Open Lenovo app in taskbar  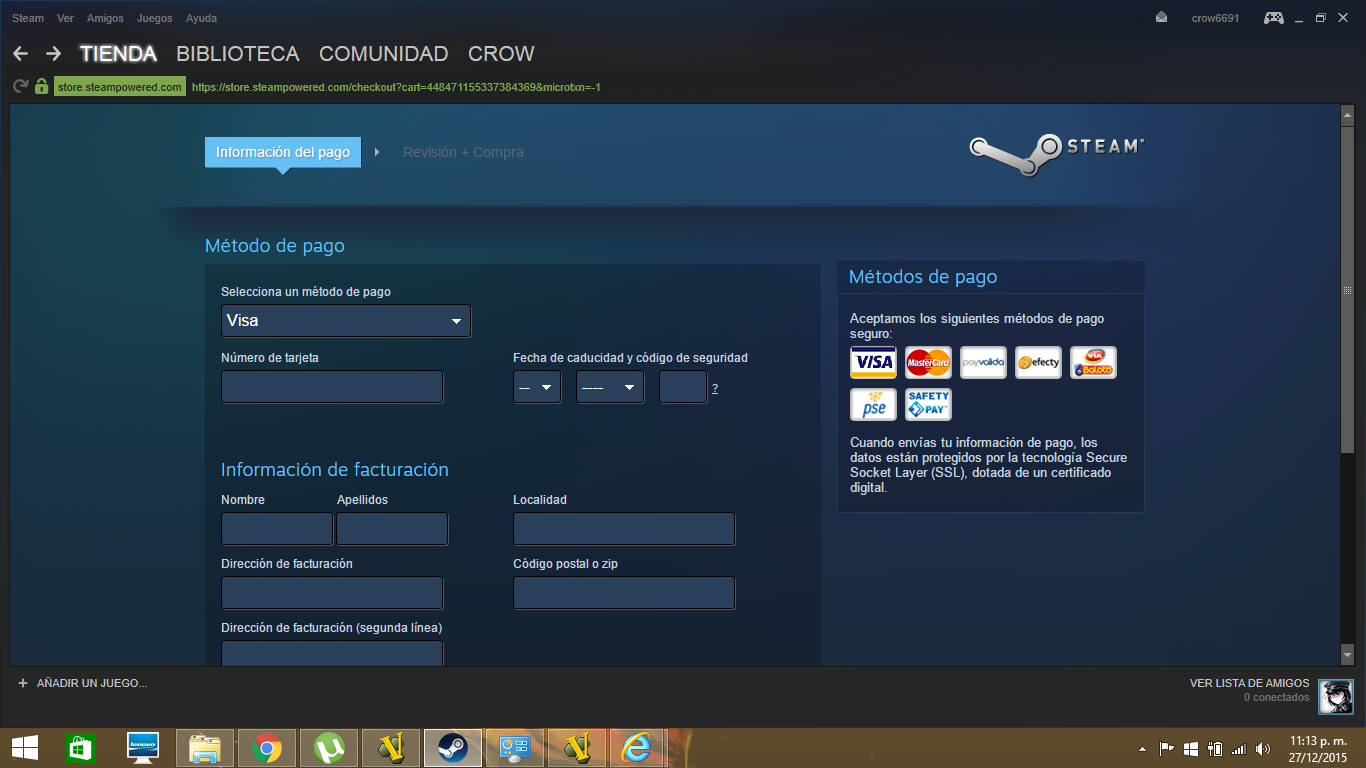click(x=144, y=747)
